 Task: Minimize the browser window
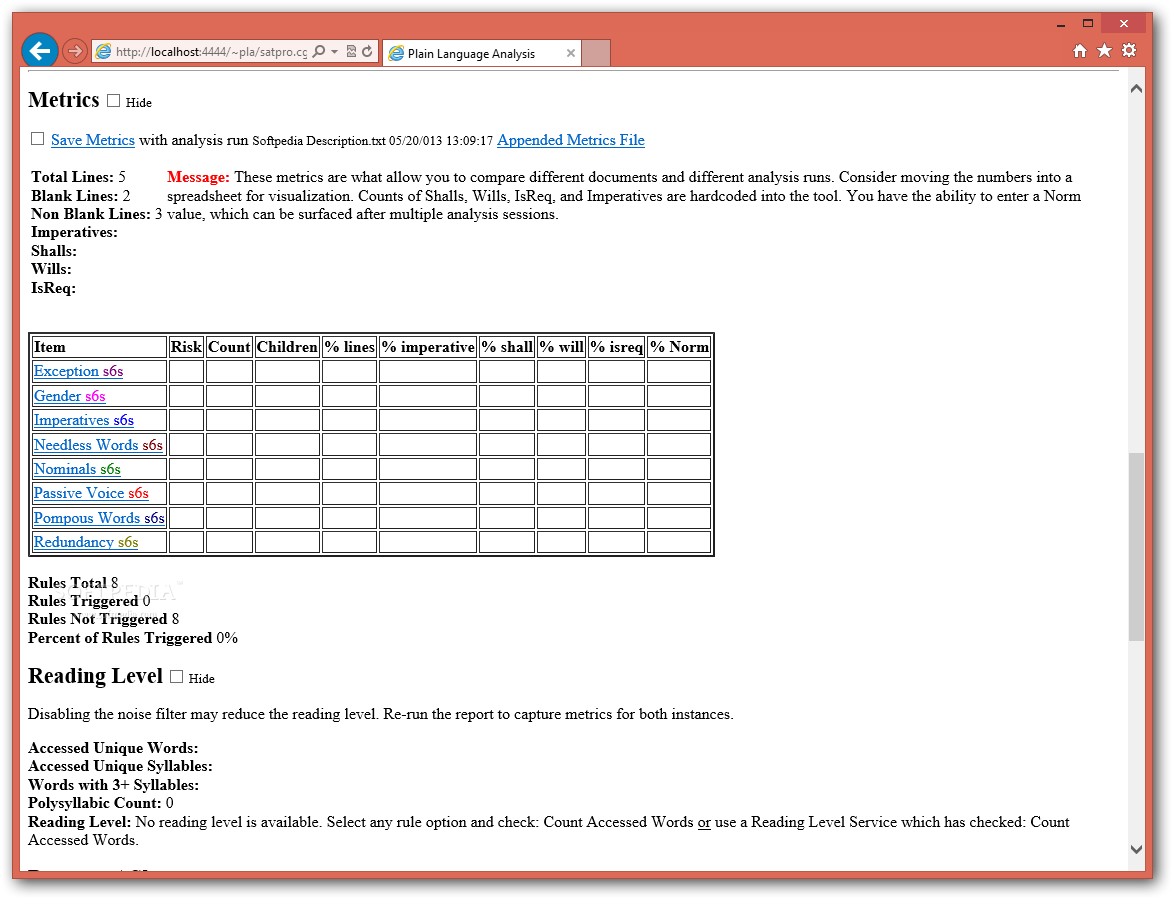pyautogui.click(x=1061, y=25)
